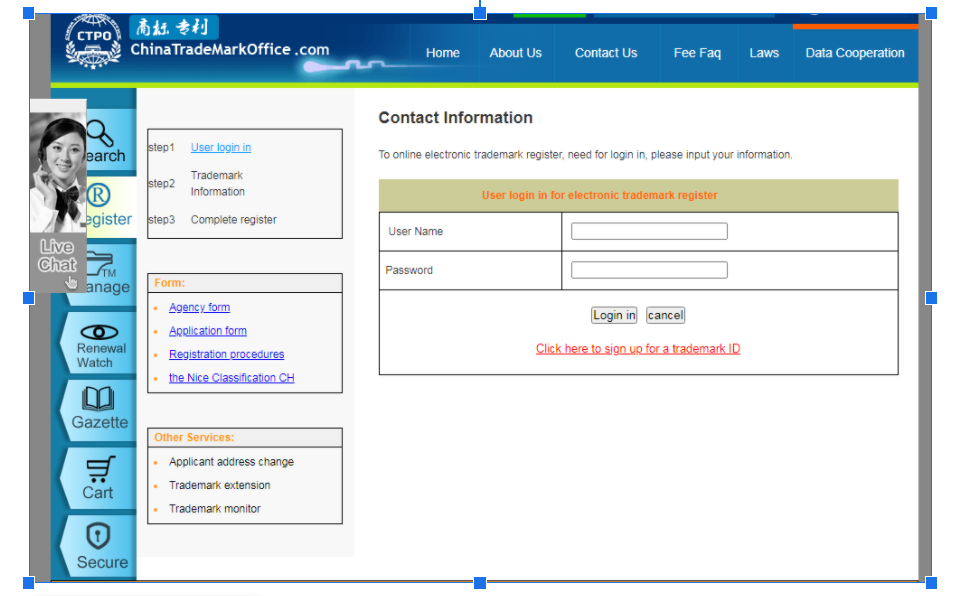Open the About Us menu item

(x=515, y=53)
